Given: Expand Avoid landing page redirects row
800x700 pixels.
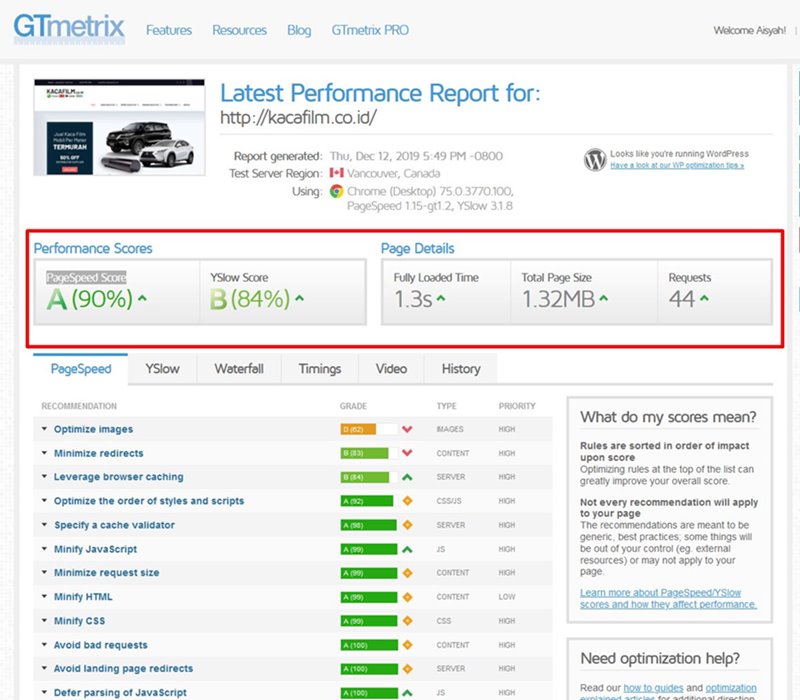Looking at the screenshot, I should (x=122, y=669).
